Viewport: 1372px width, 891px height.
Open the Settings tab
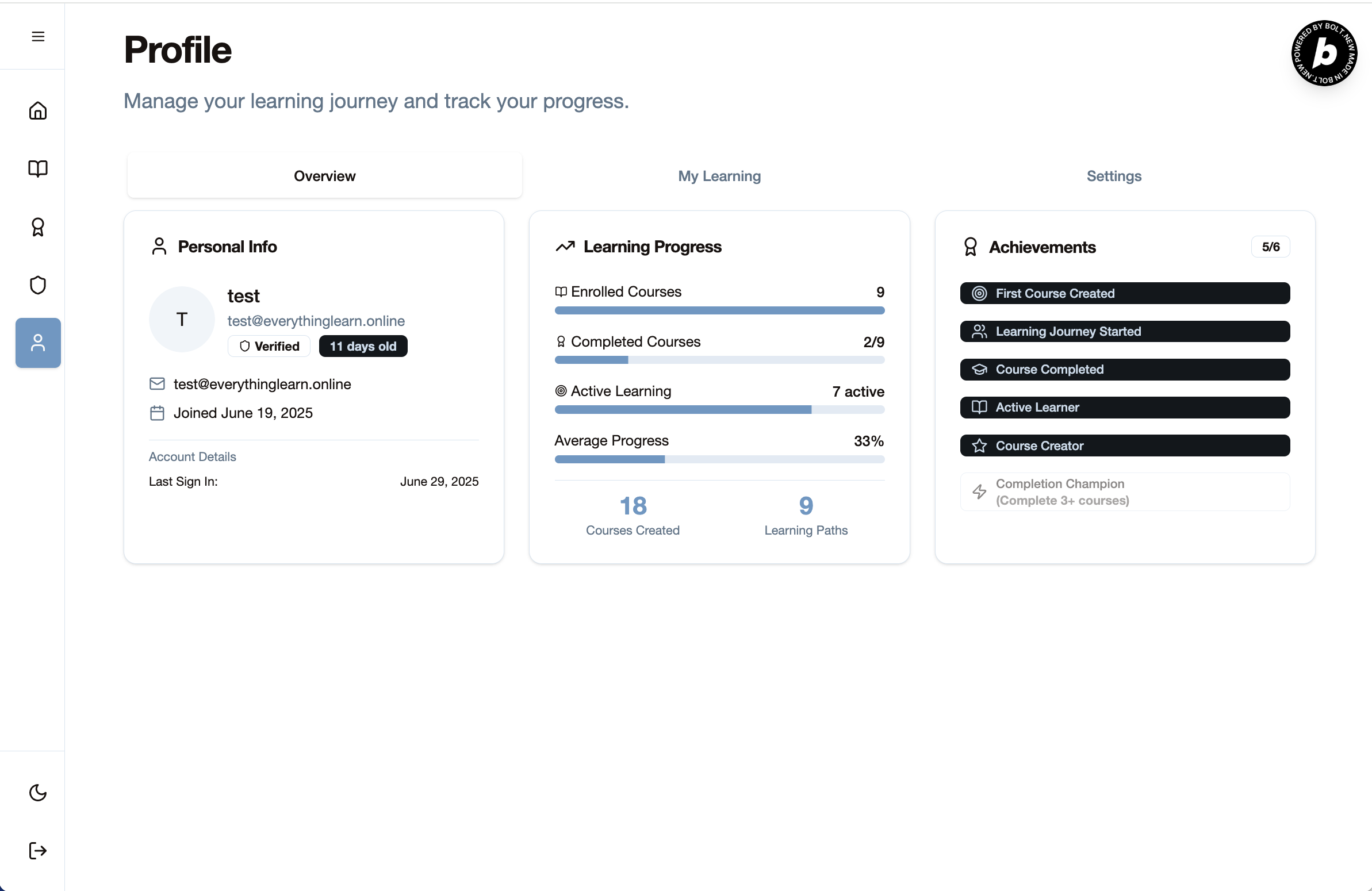click(x=1113, y=176)
